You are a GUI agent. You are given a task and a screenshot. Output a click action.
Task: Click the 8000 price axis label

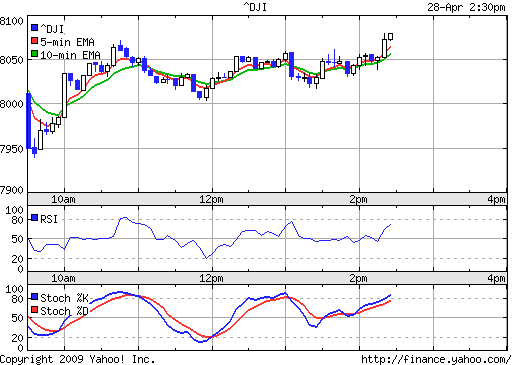tap(12, 104)
